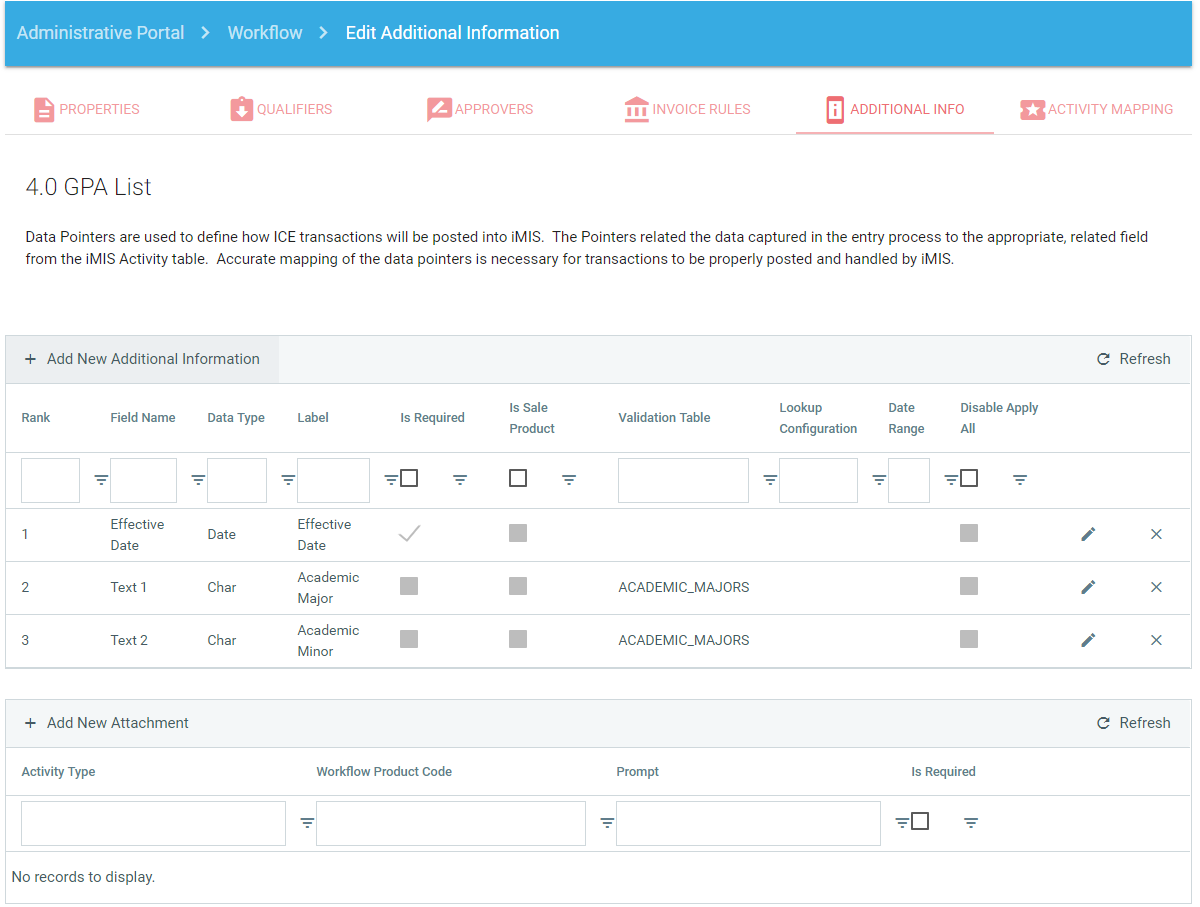Delete the Effective Date row using X icon
Viewport: 1200px width, 907px height.
click(x=1156, y=534)
